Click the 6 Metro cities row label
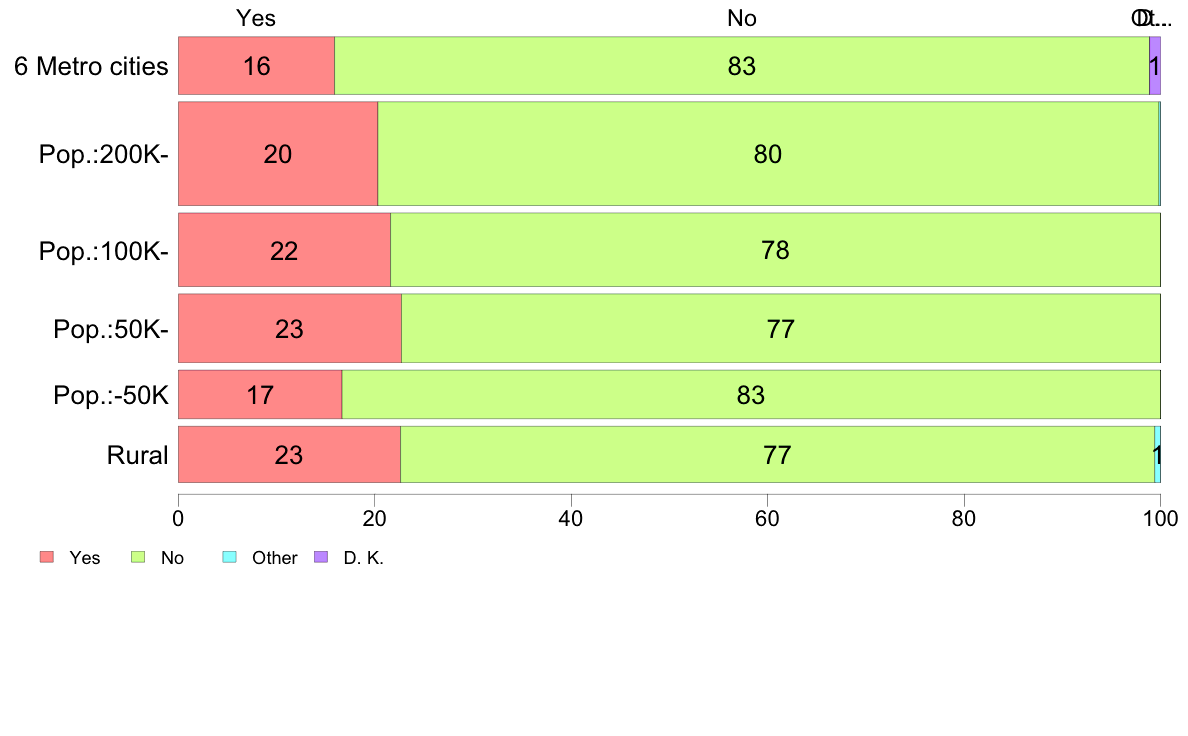 tap(91, 66)
